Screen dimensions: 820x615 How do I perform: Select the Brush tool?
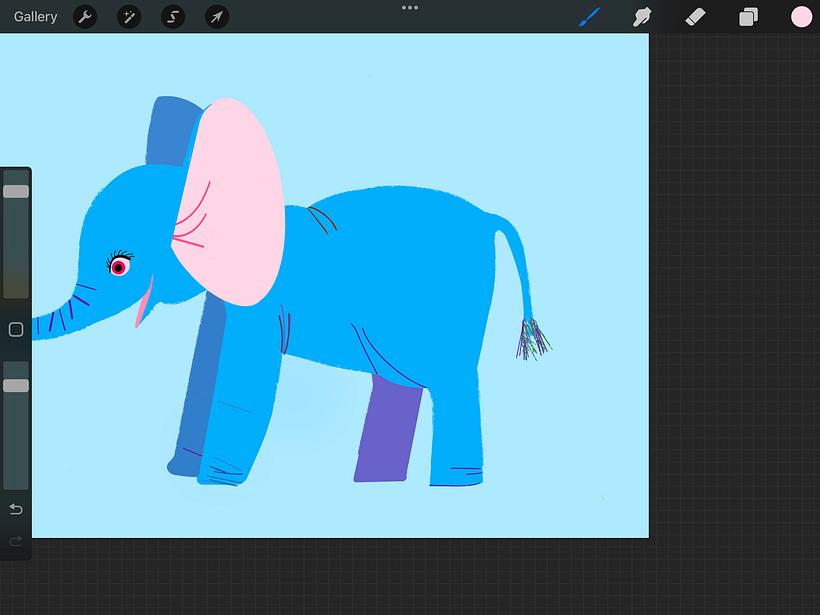589,17
